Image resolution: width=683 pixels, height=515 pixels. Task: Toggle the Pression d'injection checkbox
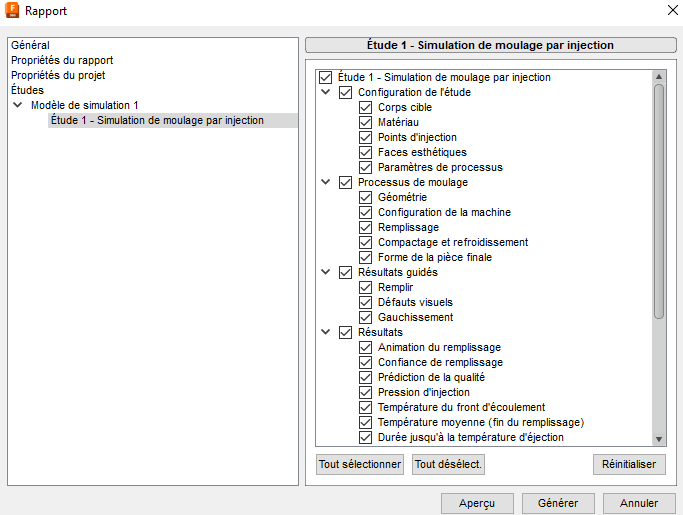[365, 392]
